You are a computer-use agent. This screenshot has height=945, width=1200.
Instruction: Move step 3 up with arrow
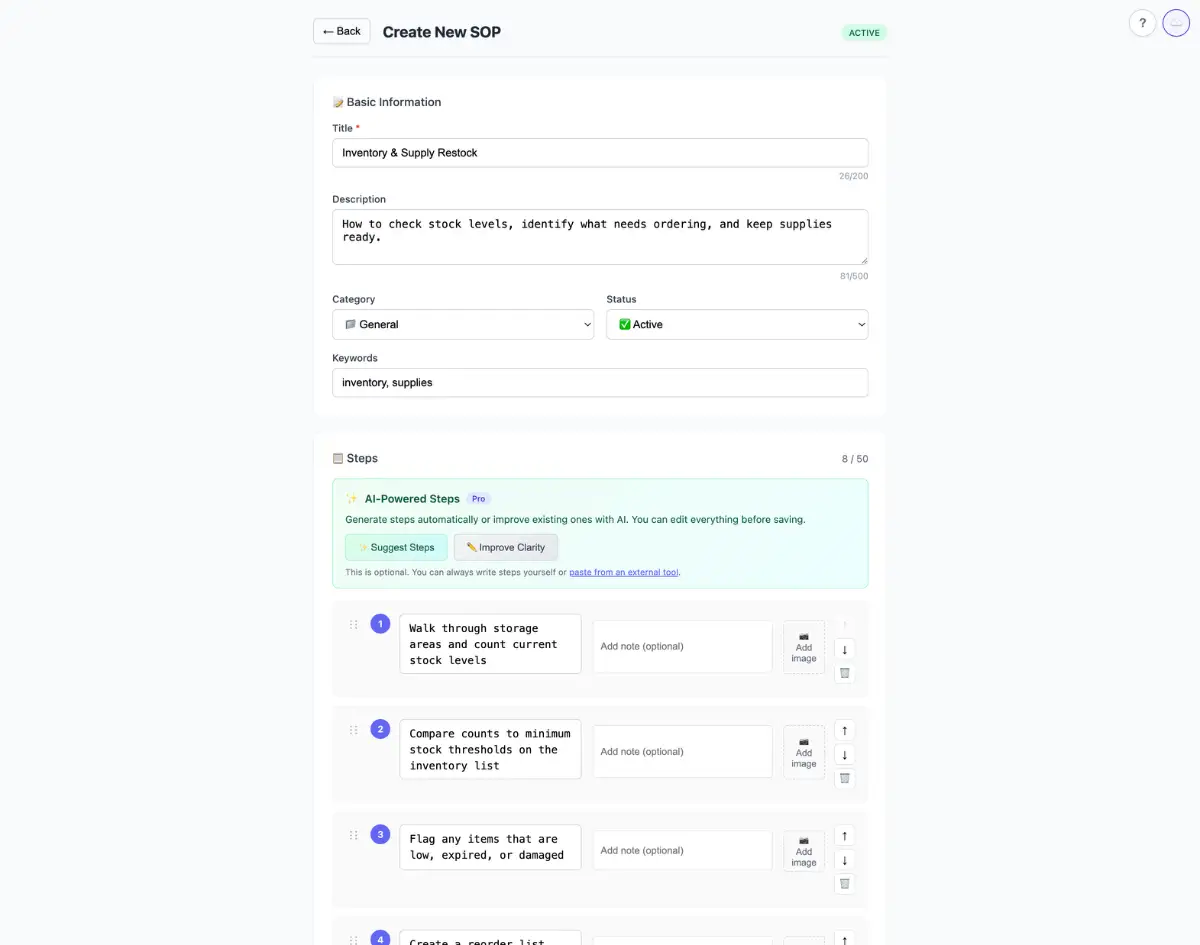point(845,836)
